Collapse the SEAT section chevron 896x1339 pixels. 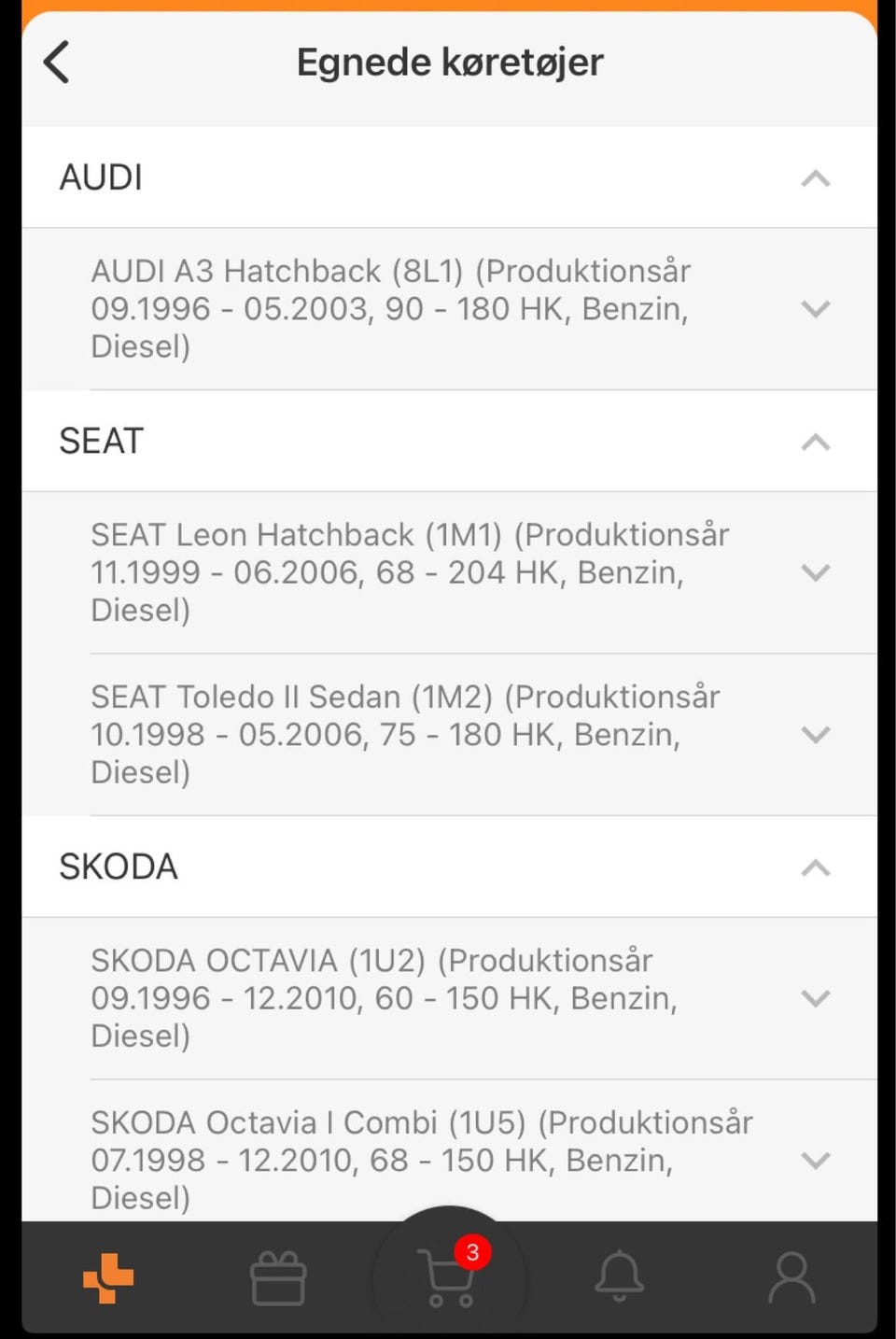click(816, 442)
